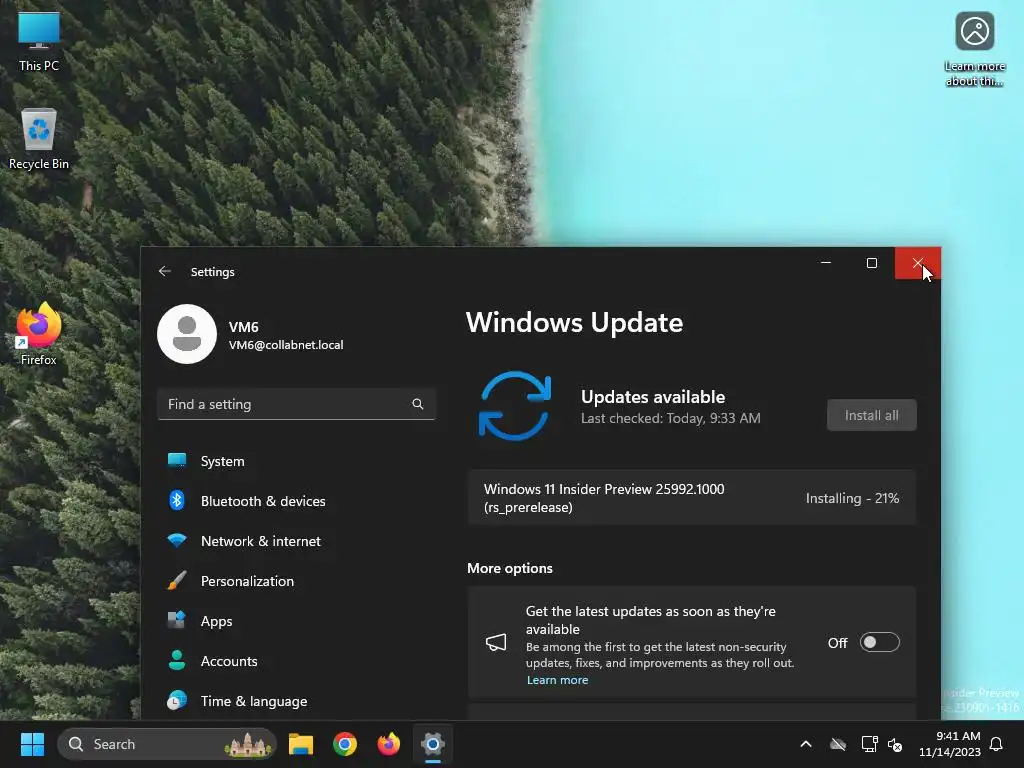This screenshot has height=768, width=1024.
Task: Maximize the Settings window
Action: 872,263
